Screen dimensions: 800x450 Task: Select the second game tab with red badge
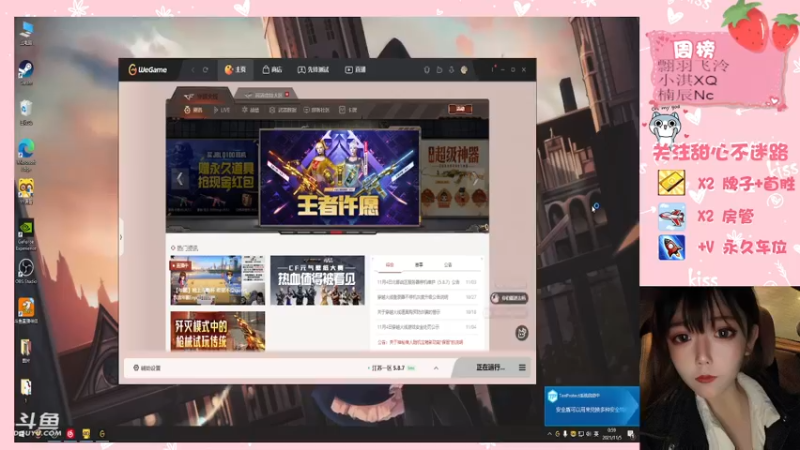(266, 95)
